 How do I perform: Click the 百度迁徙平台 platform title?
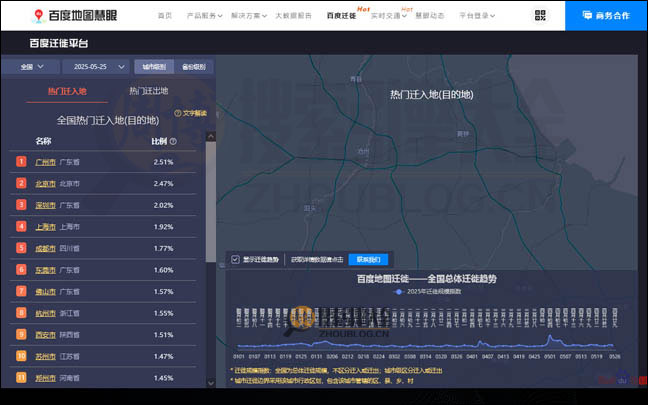click(x=59, y=43)
